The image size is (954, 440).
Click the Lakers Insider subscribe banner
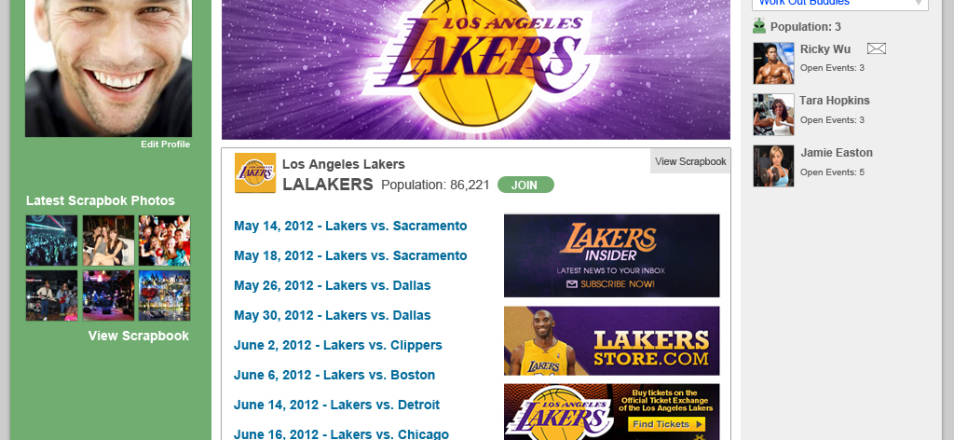[x=611, y=256]
